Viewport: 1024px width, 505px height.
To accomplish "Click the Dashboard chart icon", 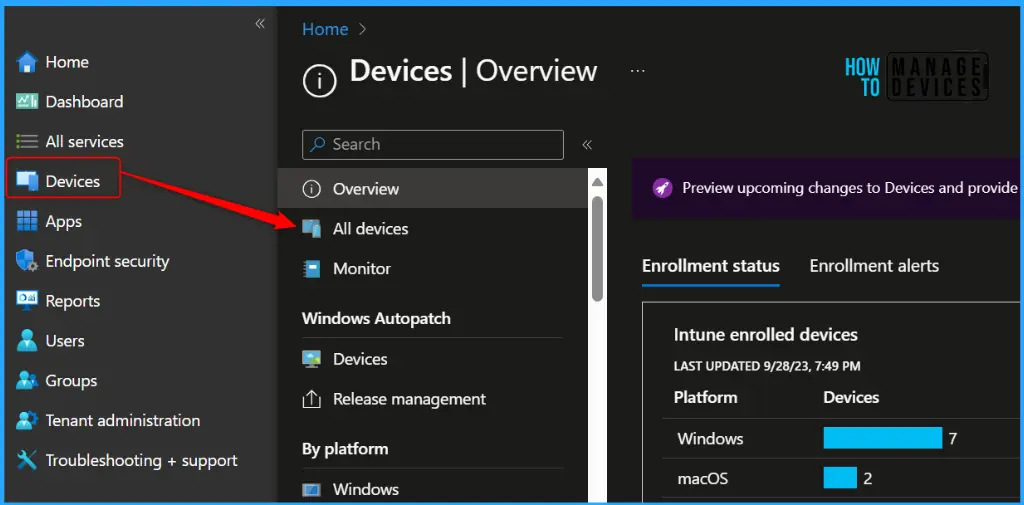I will (27, 102).
